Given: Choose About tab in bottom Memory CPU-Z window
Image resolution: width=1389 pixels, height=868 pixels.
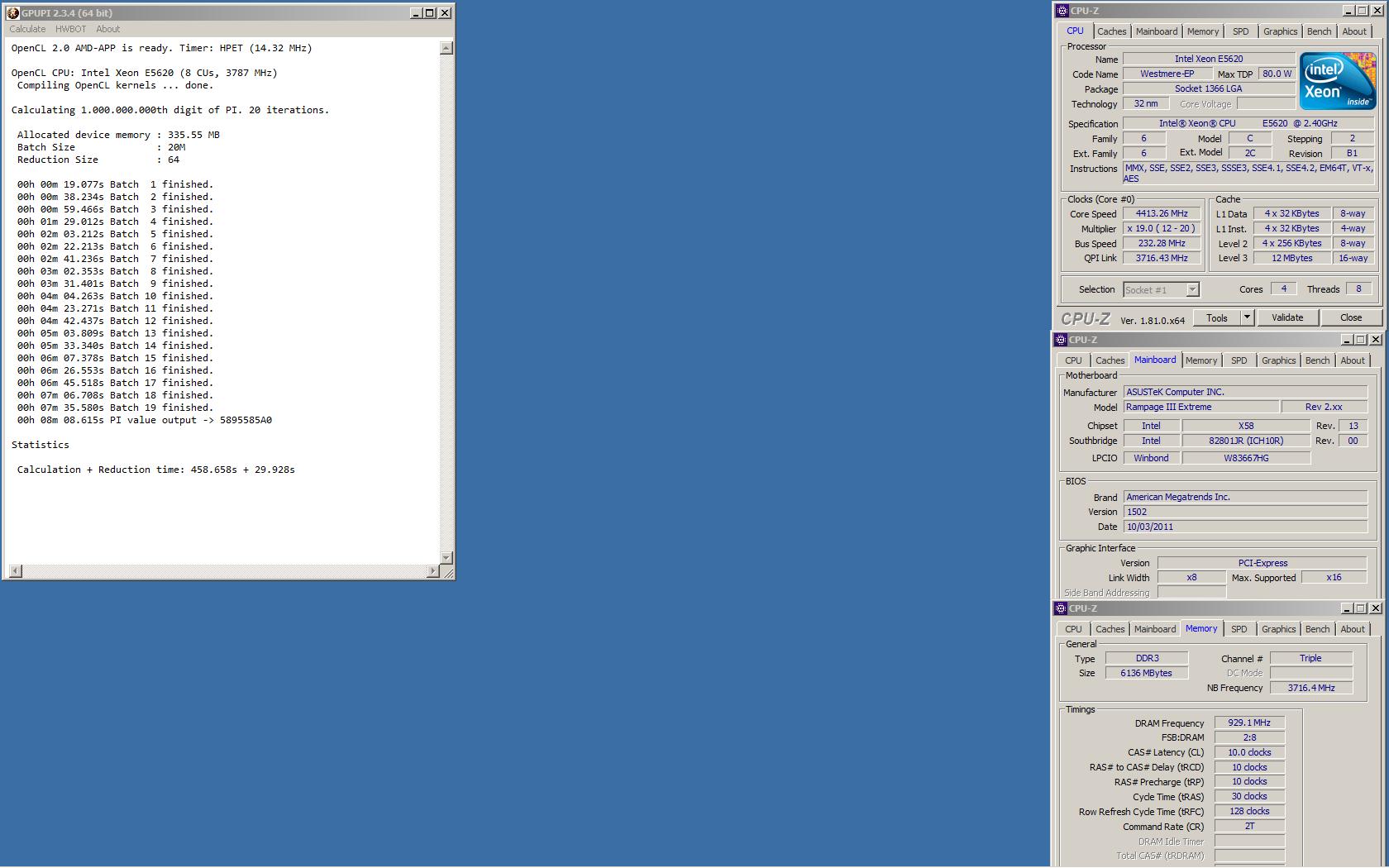Looking at the screenshot, I should tap(1352, 629).
